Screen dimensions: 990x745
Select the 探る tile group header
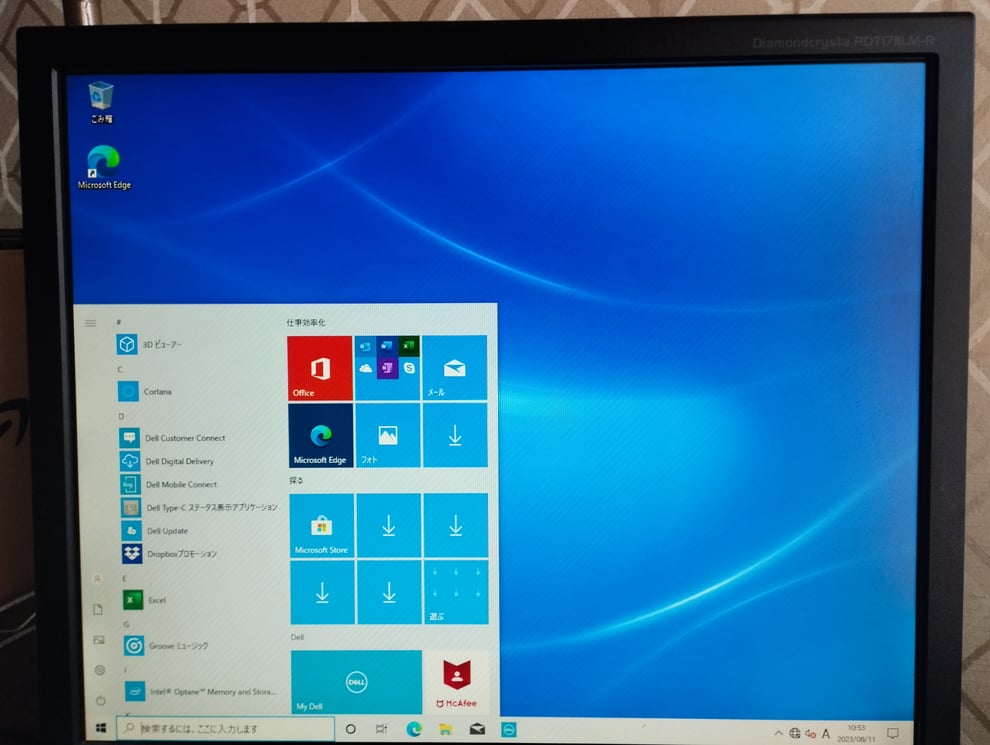pos(296,480)
